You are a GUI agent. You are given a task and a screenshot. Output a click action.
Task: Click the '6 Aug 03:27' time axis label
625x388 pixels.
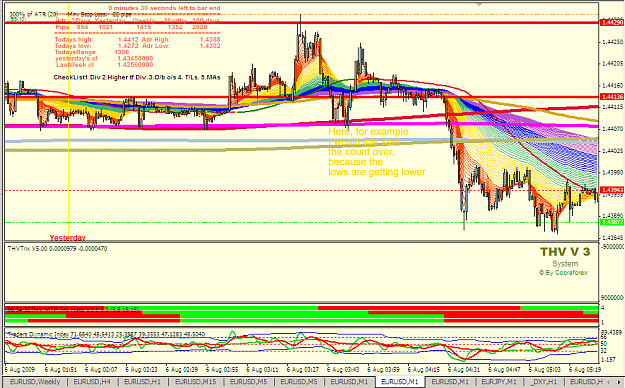pyautogui.click(x=302, y=369)
